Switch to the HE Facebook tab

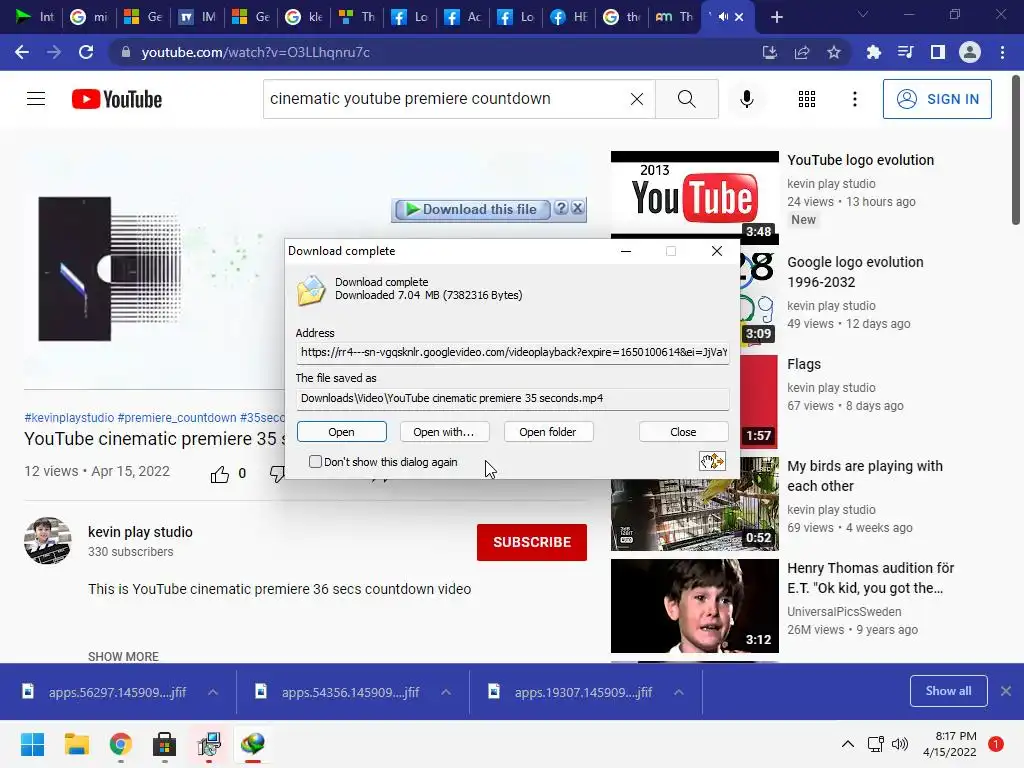point(569,17)
